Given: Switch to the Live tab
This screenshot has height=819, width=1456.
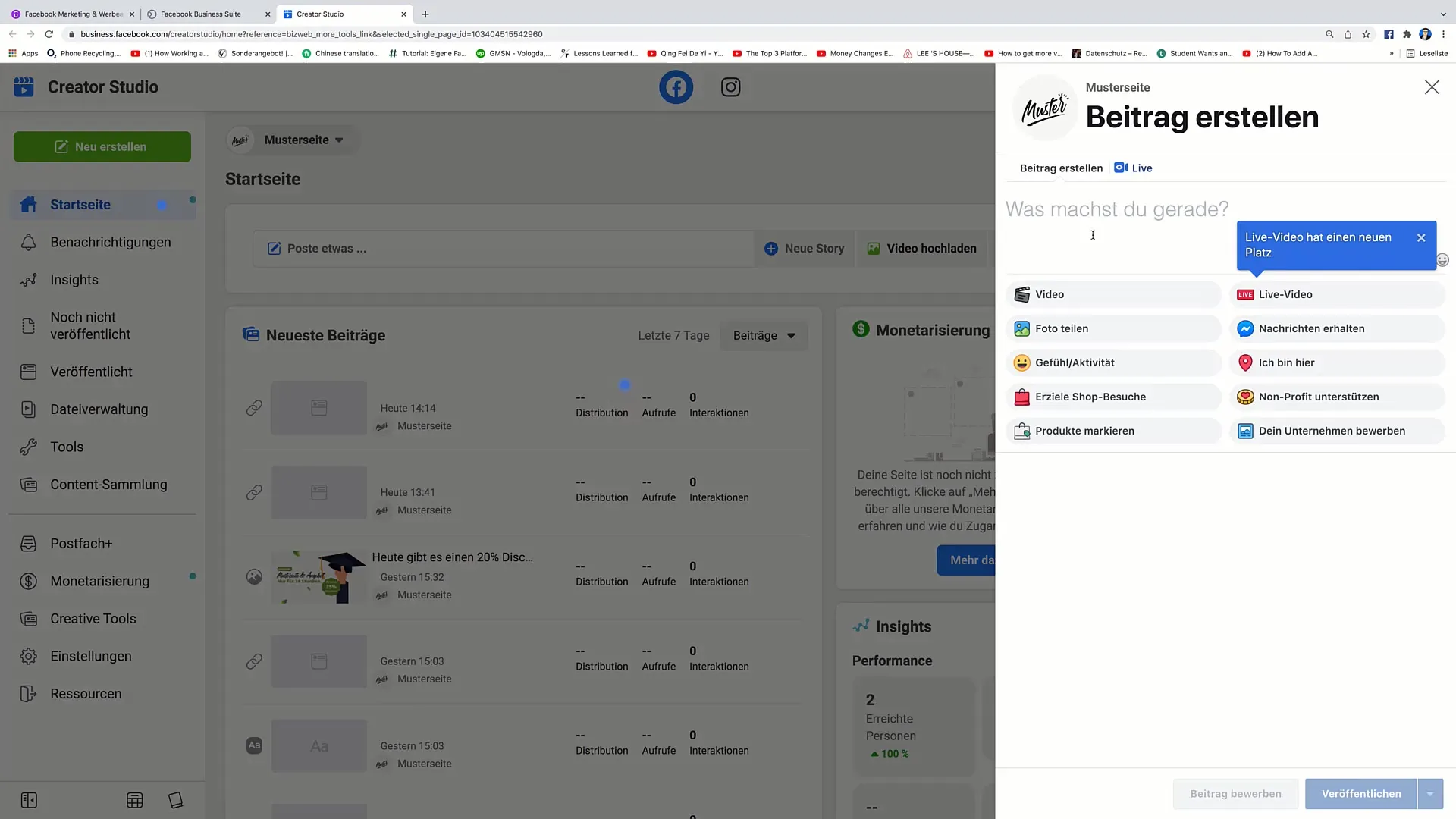Looking at the screenshot, I should [x=1133, y=167].
